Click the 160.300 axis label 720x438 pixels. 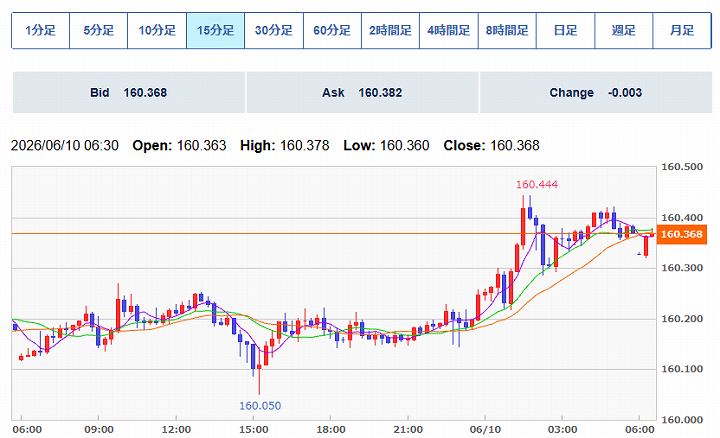pos(682,268)
